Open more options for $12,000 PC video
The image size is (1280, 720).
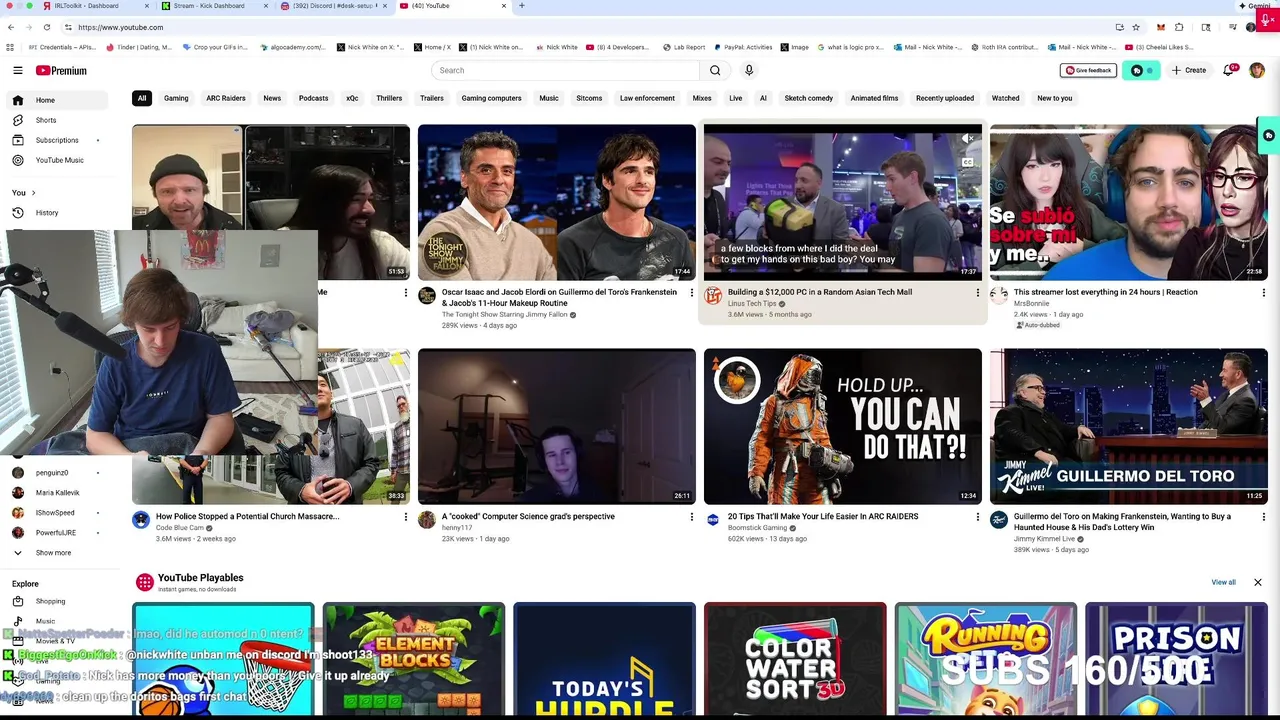[x=977, y=293]
